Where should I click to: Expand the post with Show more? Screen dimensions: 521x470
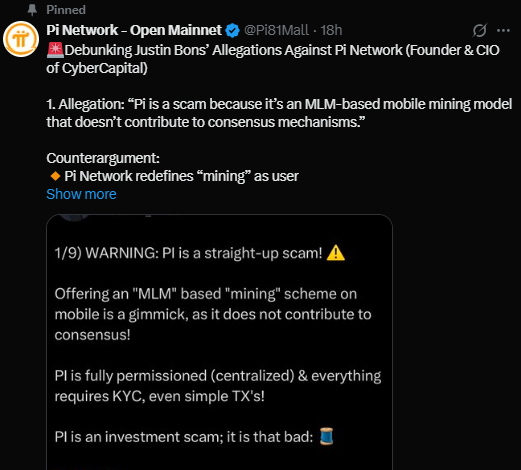click(x=81, y=194)
